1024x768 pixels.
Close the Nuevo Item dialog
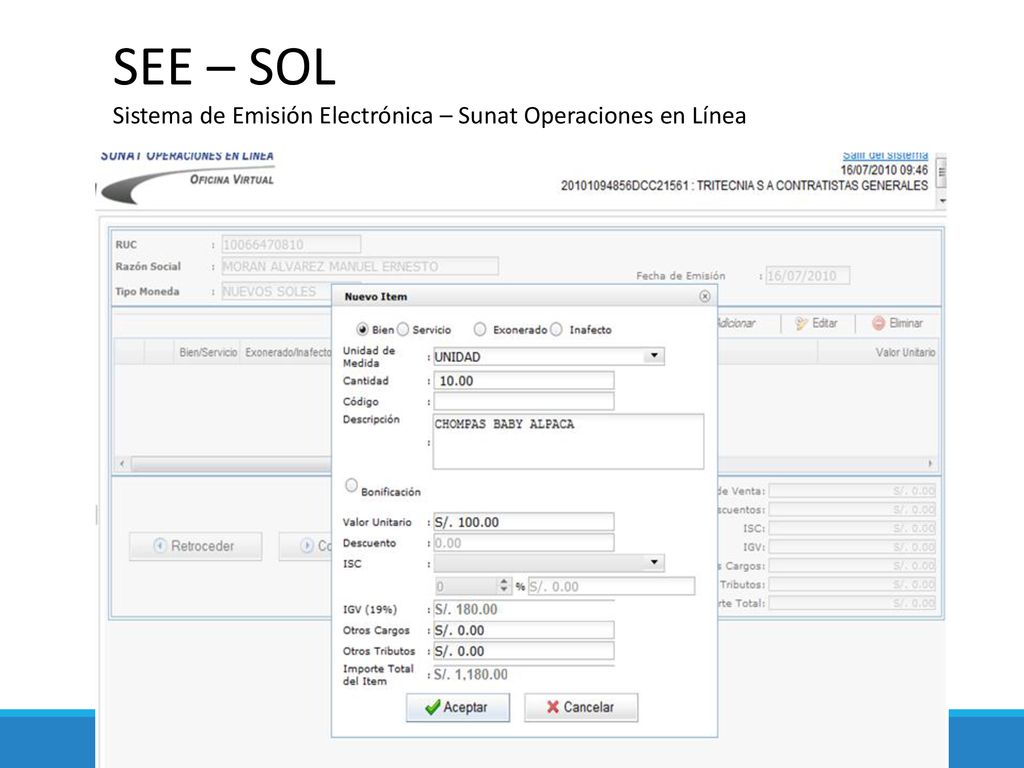pyautogui.click(x=704, y=296)
